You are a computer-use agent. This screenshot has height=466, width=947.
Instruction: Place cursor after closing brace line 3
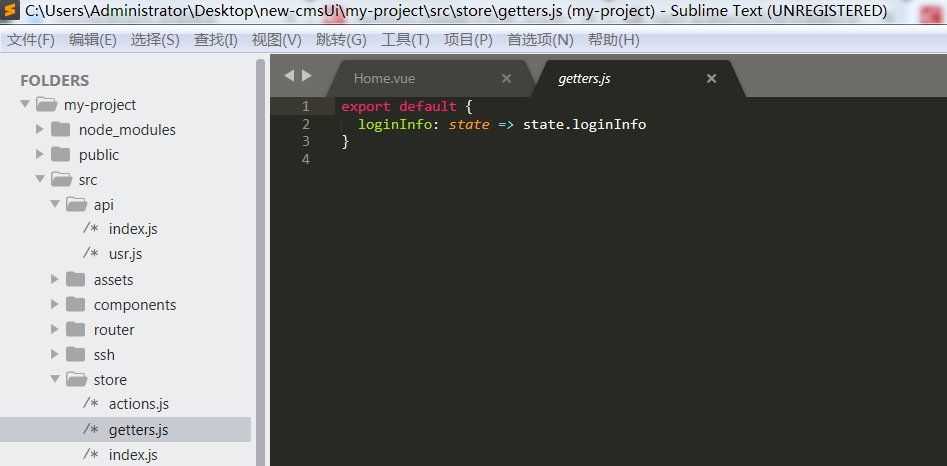pos(350,142)
